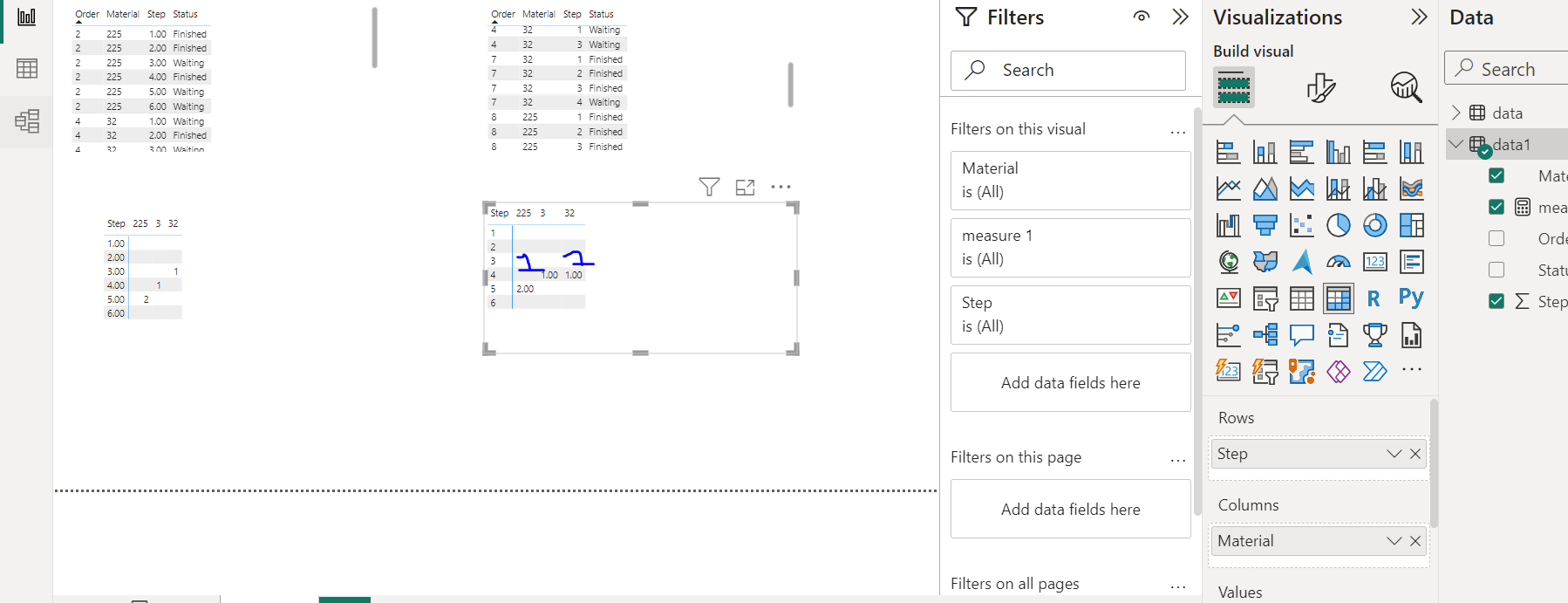This screenshot has width=1568, height=603.
Task: Select Clustered column chart visualization
Action: click(1338, 152)
